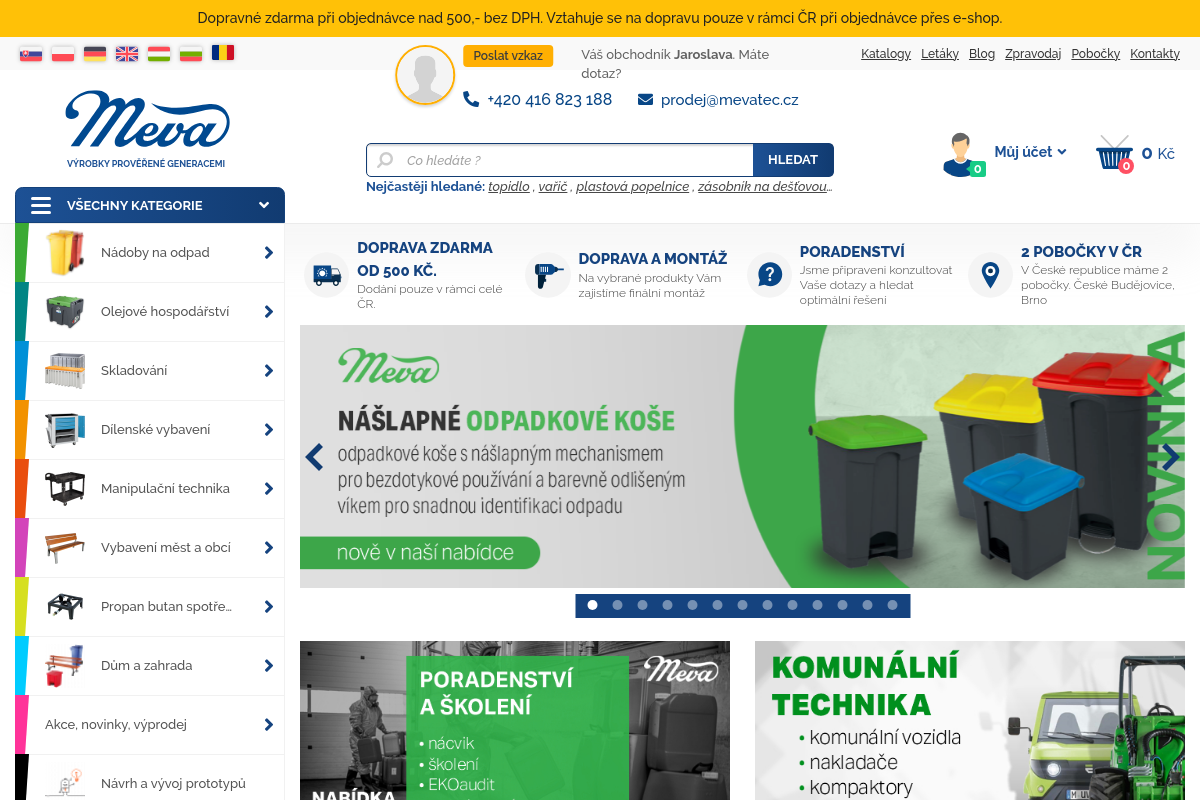The image size is (1200, 800).
Task: Email prodej@mevatec.cz link
Action: [x=729, y=100]
